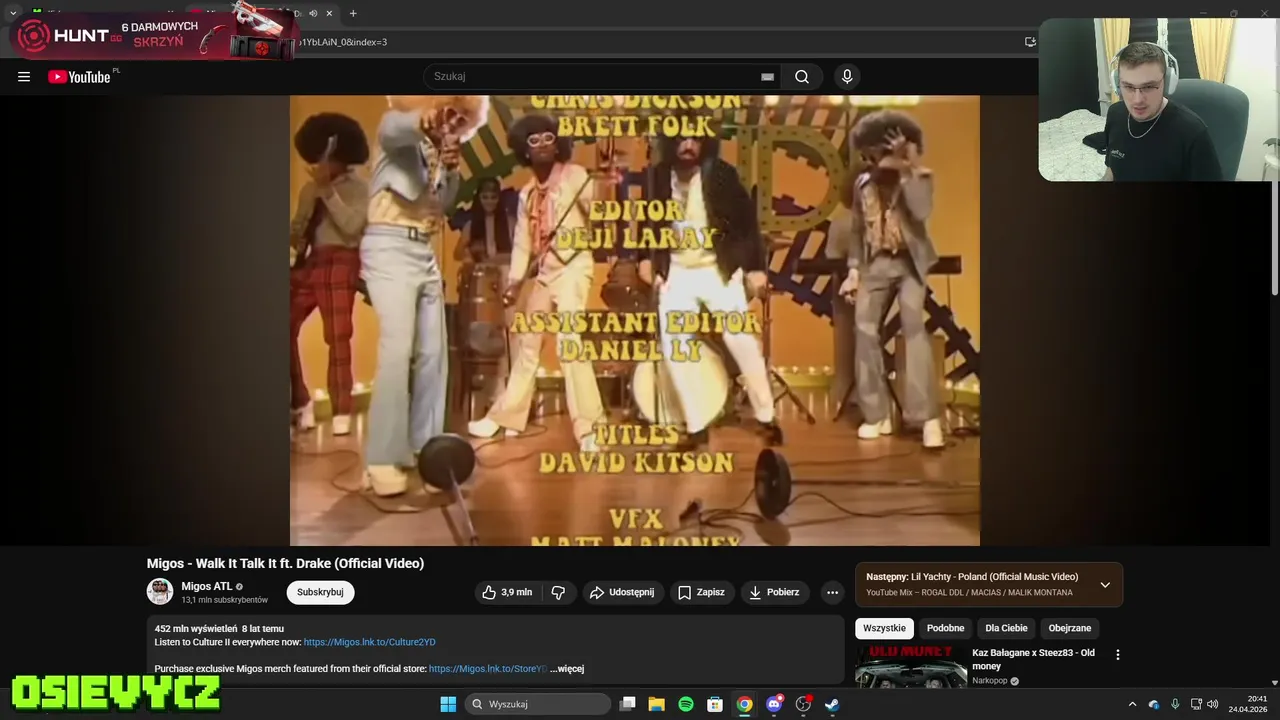This screenshot has height=720, width=1280.
Task: Subscribe with the Subskrybuj button
Action: tap(320, 592)
